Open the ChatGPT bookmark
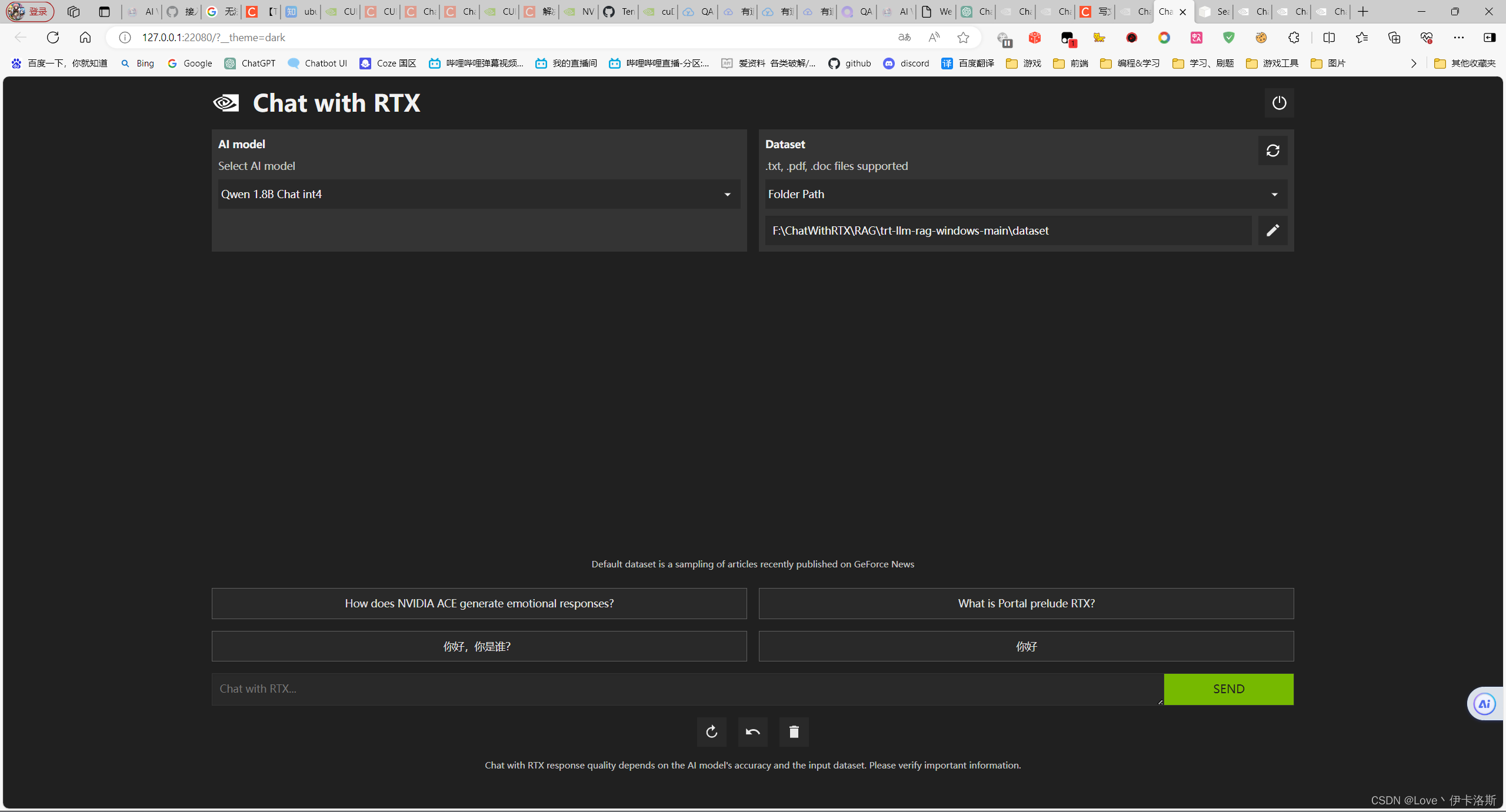 [250, 64]
